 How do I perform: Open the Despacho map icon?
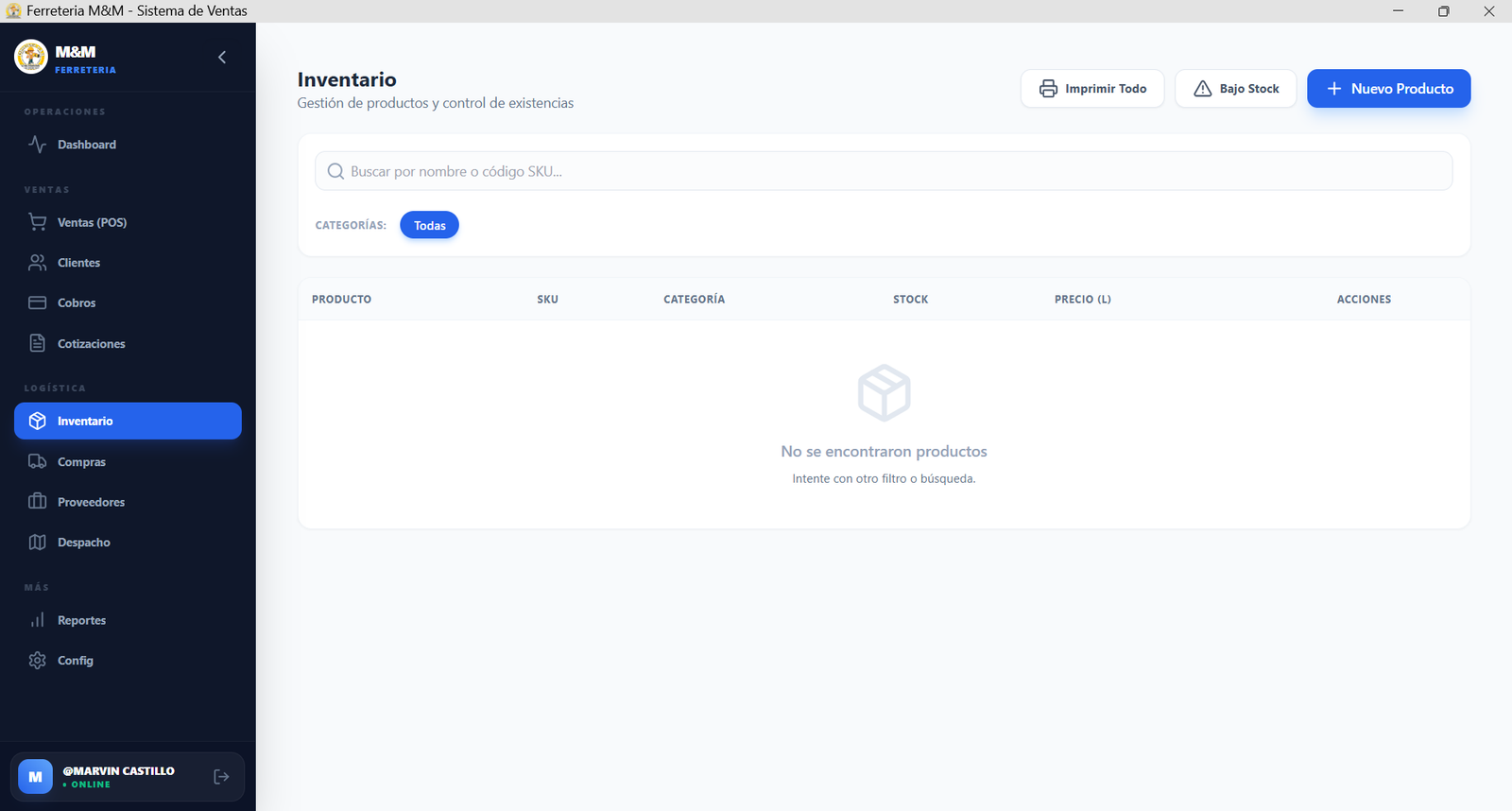37,542
